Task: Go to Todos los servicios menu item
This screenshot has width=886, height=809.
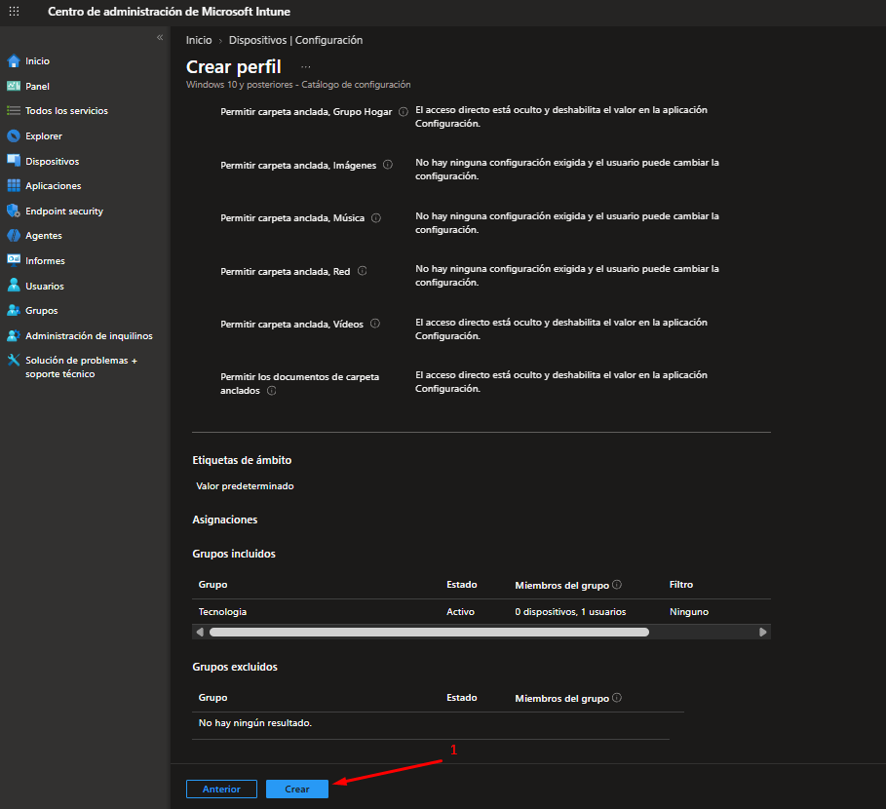Action: [x=66, y=111]
